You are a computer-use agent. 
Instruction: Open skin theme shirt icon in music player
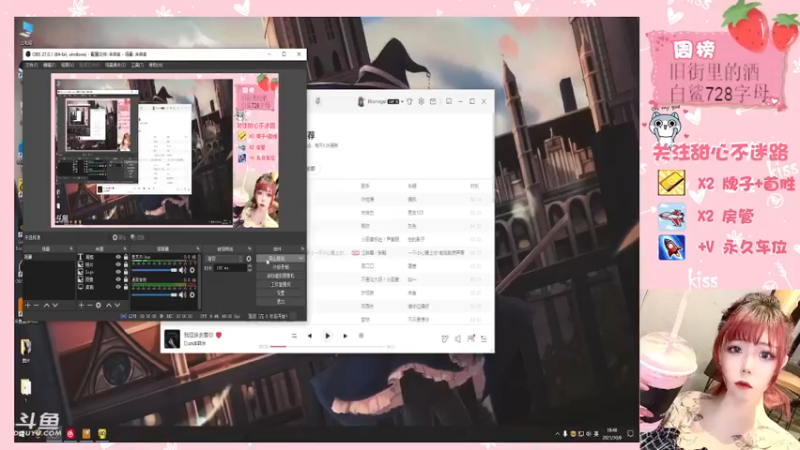409,101
